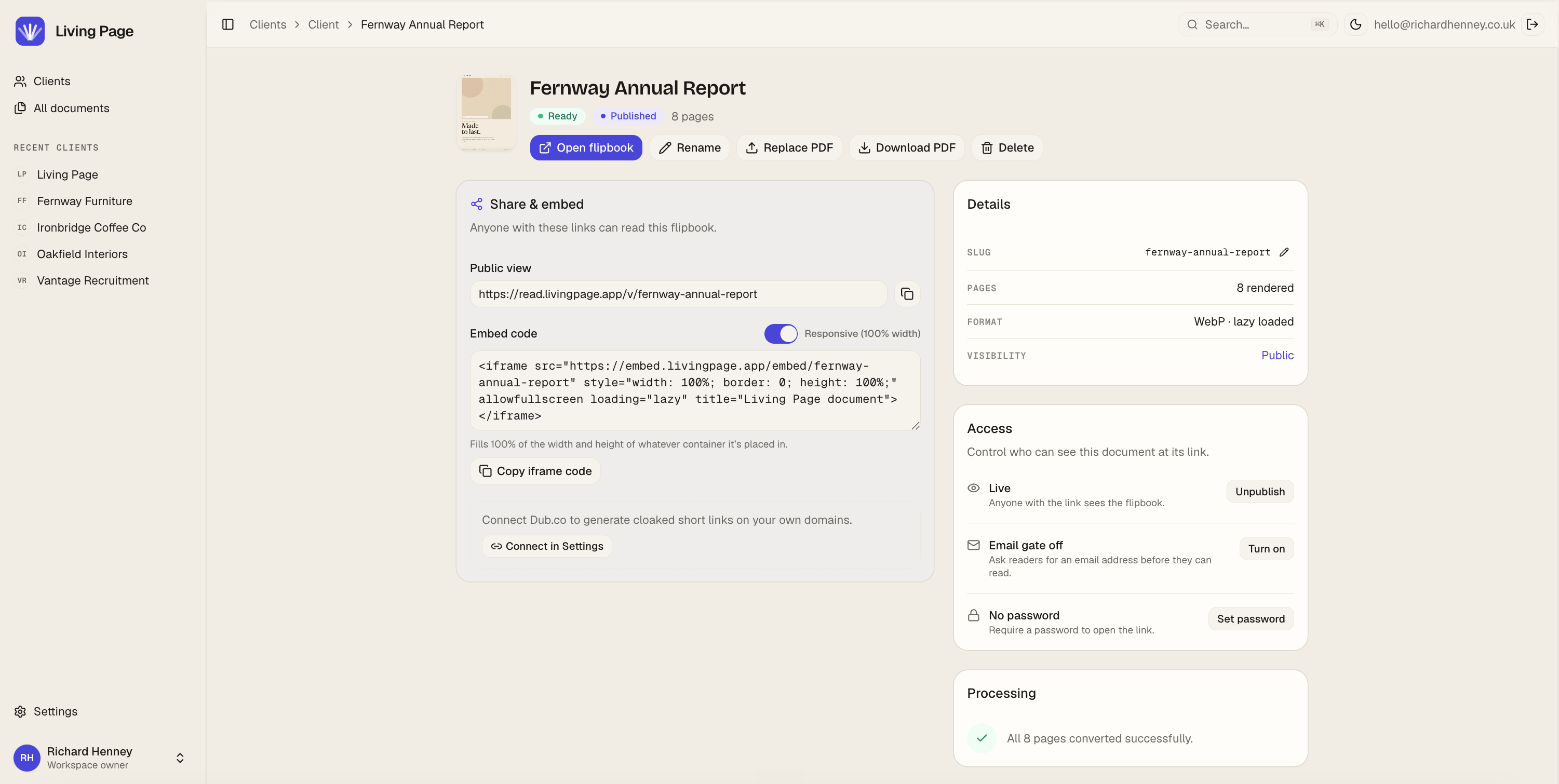Open the Public visibility link

1278,355
